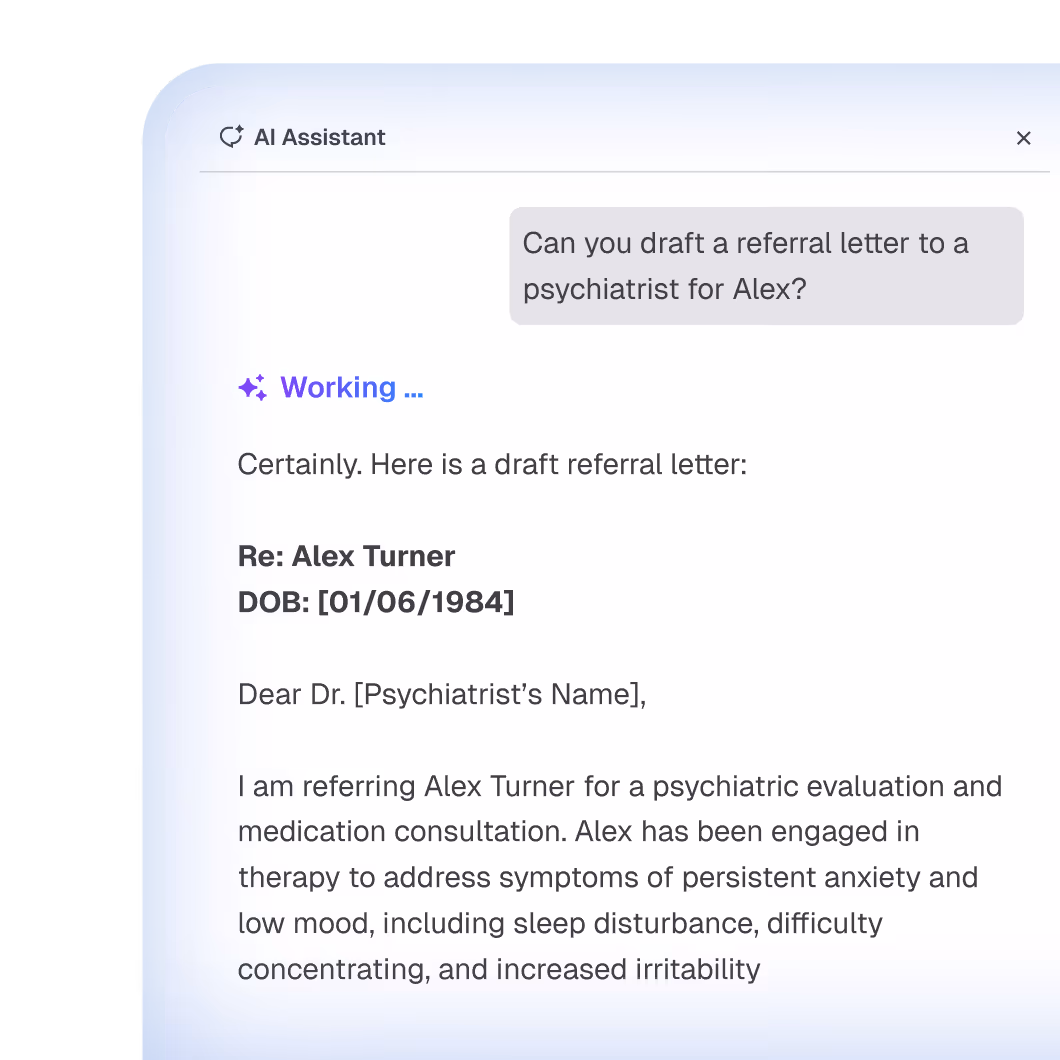This screenshot has height=1060, width=1060.
Task: Select the Re: Alex Turner heading
Action: [346, 556]
